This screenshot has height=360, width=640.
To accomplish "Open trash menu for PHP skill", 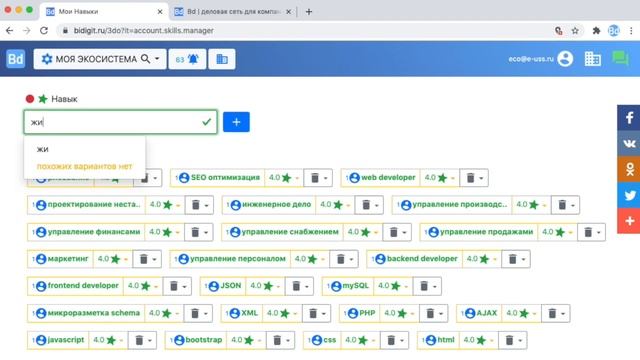I will click(x=434, y=313).
